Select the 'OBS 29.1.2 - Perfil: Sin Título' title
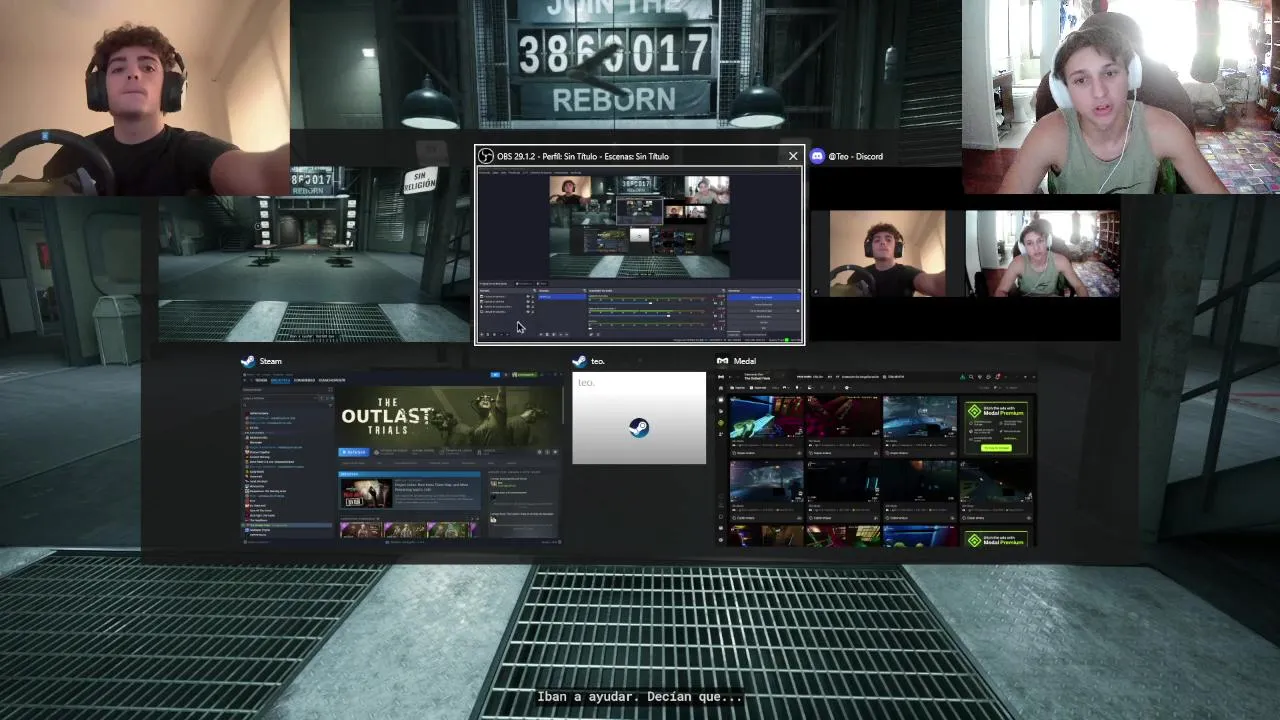Viewport: 1280px width, 720px height. click(583, 156)
